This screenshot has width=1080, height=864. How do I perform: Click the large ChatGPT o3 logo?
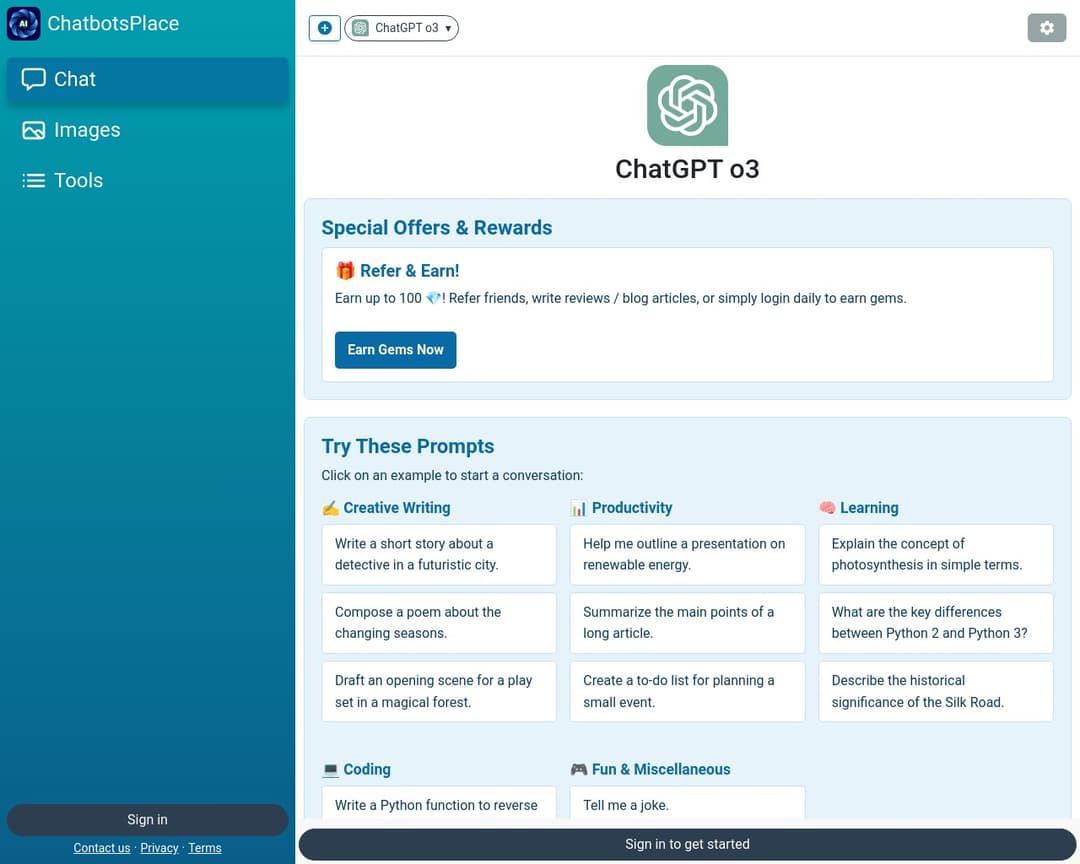[687, 104]
